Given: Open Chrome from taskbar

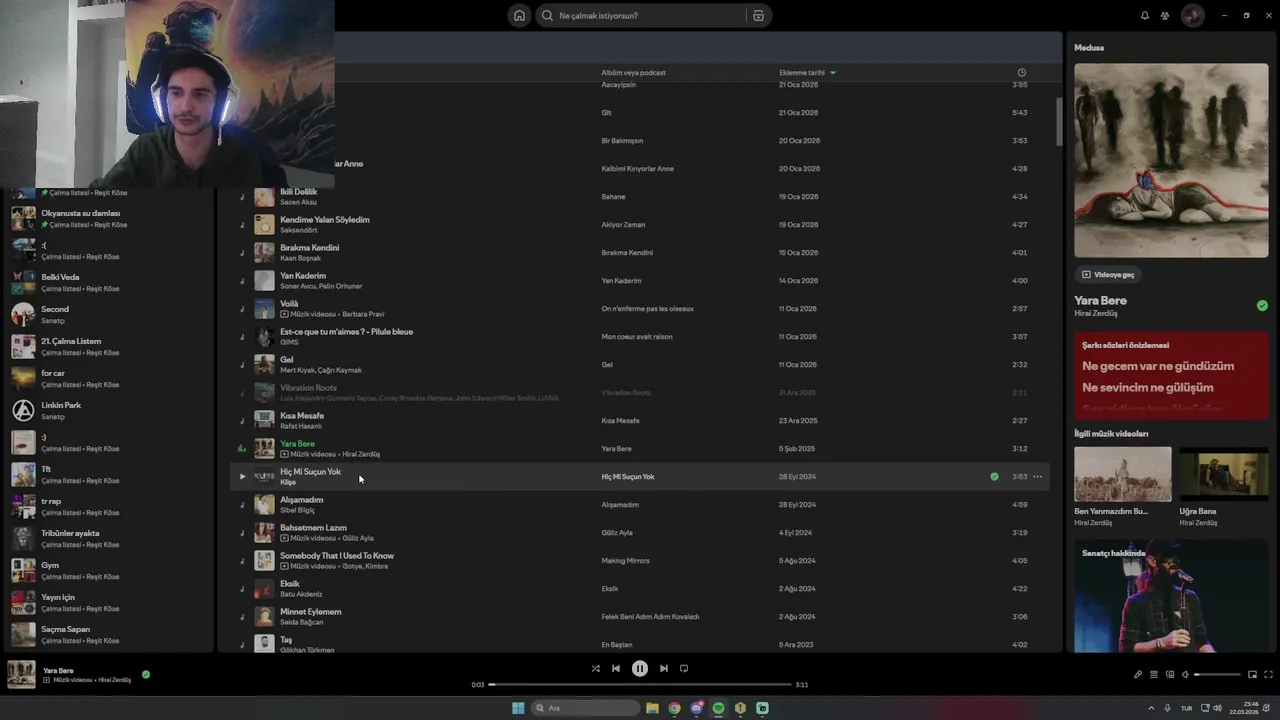Looking at the screenshot, I should point(675,708).
